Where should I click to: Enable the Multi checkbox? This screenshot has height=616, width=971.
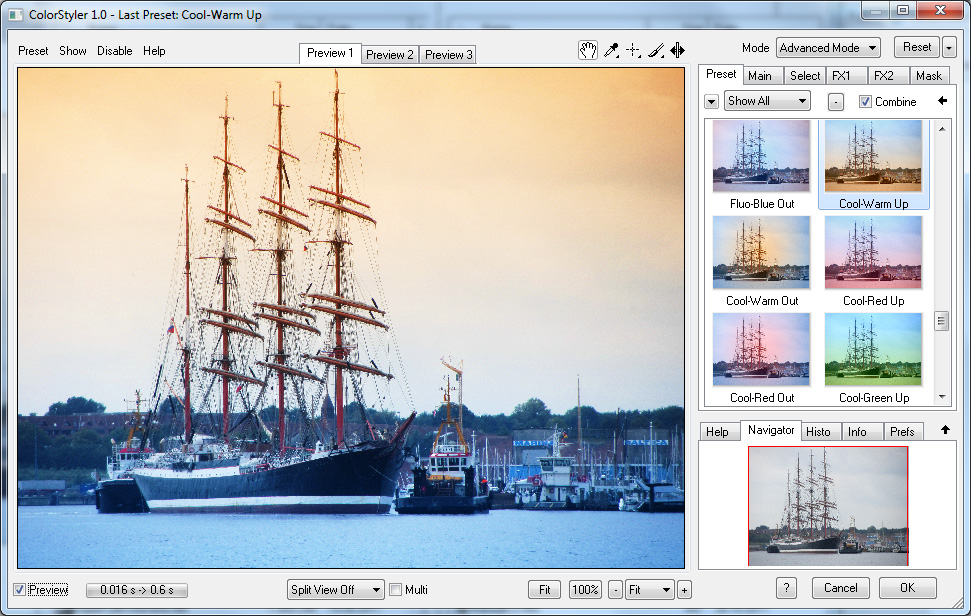point(395,590)
